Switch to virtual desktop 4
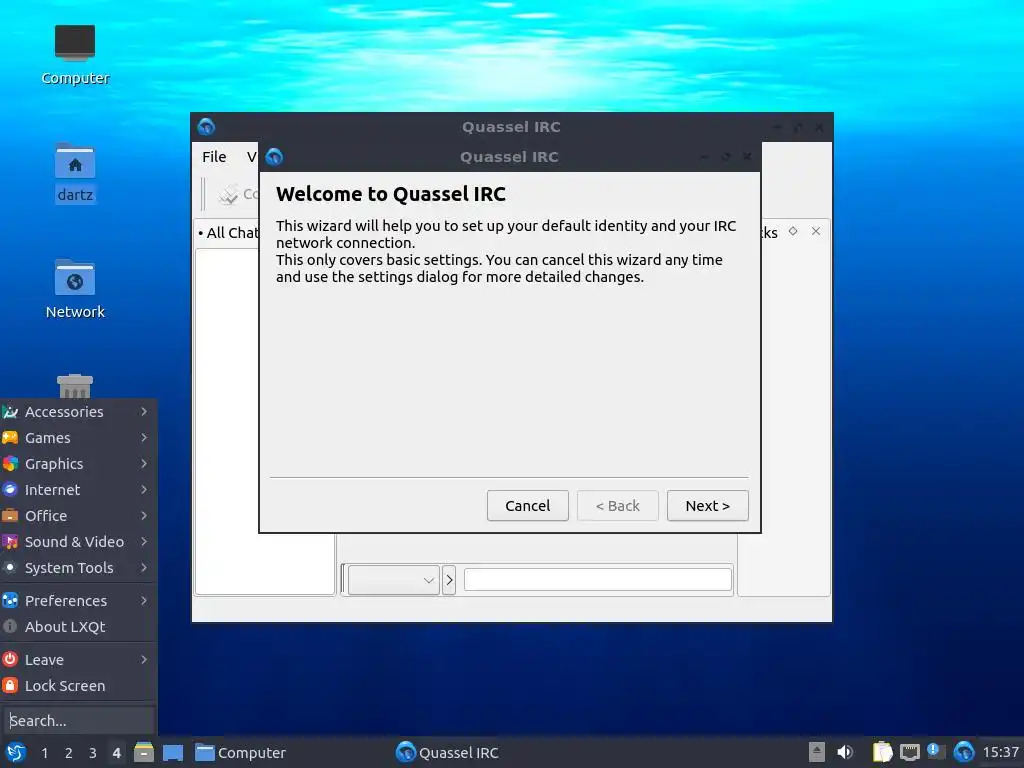This screenshot has width=1024, height=768. point(116,753)
